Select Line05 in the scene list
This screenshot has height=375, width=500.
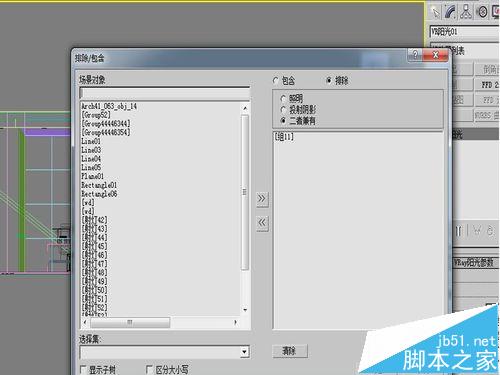pyautogui.click(x=91, y=167)
